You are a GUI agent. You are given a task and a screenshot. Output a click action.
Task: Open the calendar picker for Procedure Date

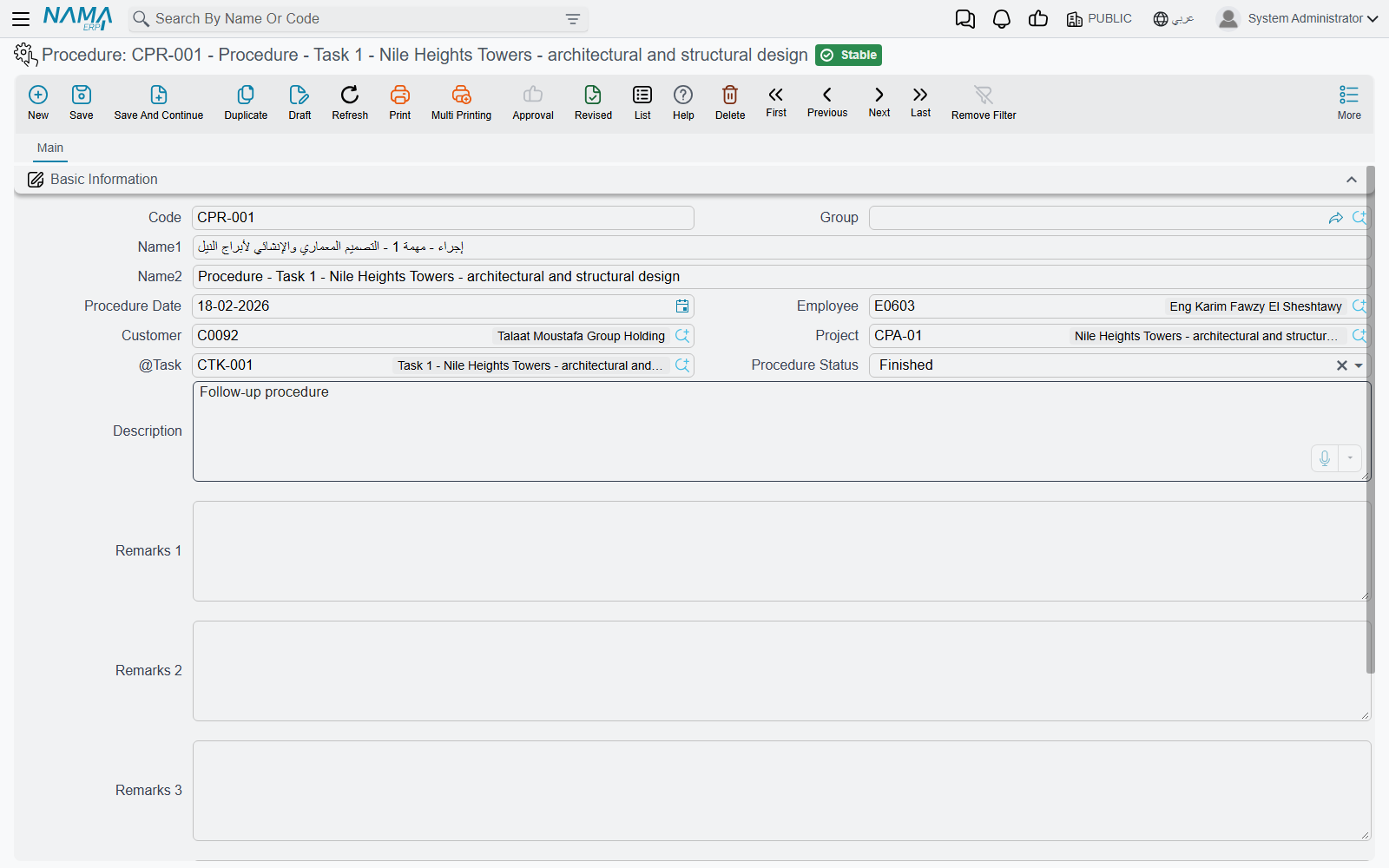(x=682, y=306)
